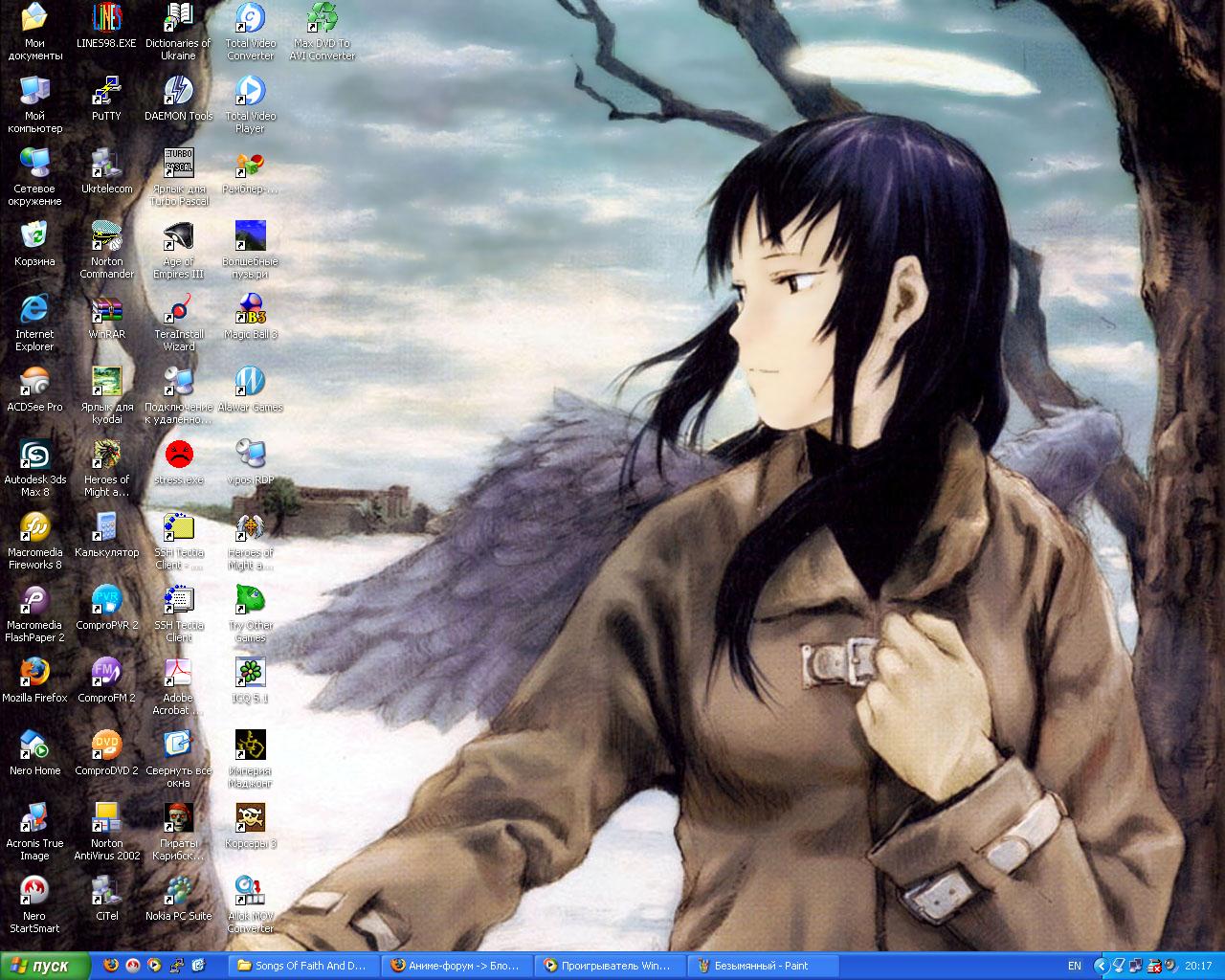Viewport: 1225px width, 980px height.
Task: Open the пуск Start menu
Action: click(x=45, y=966)
